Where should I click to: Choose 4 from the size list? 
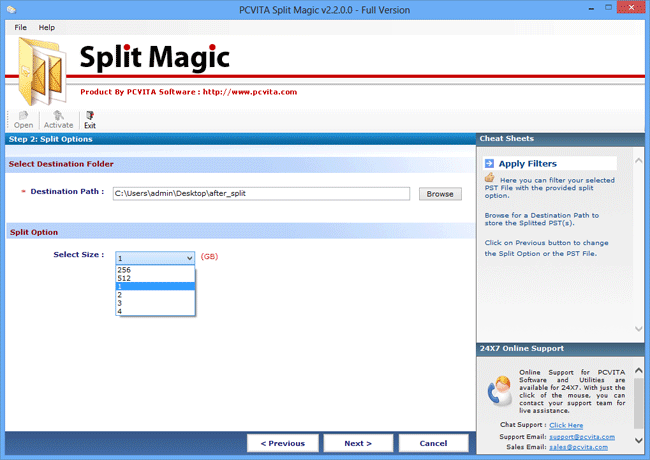click(155, 311)
